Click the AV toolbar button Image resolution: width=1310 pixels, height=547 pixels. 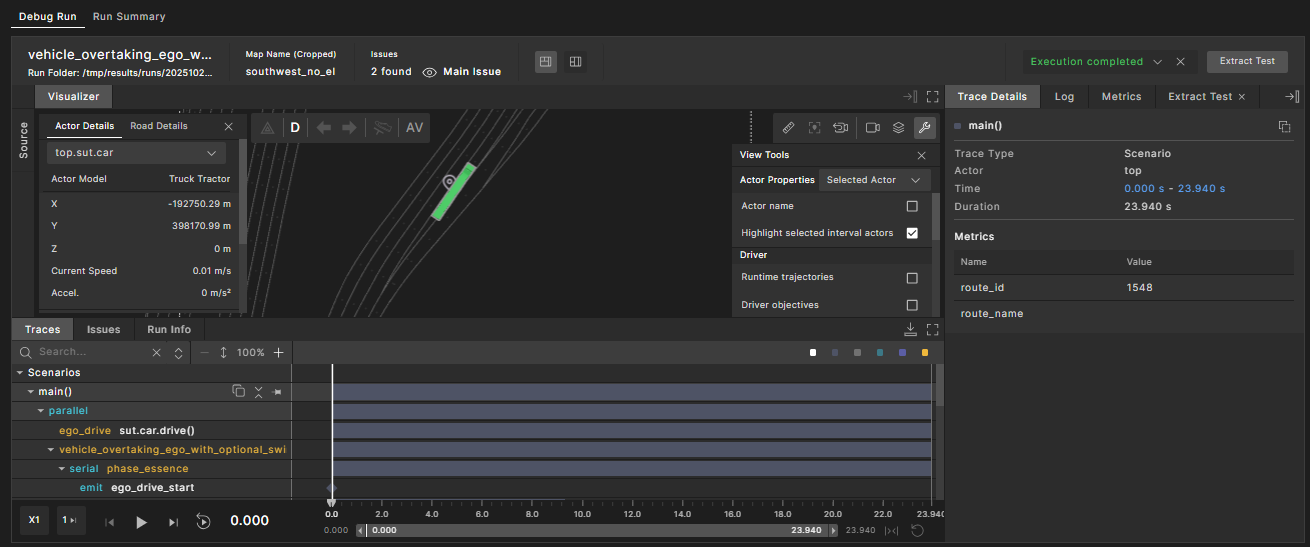pos(414,128)
